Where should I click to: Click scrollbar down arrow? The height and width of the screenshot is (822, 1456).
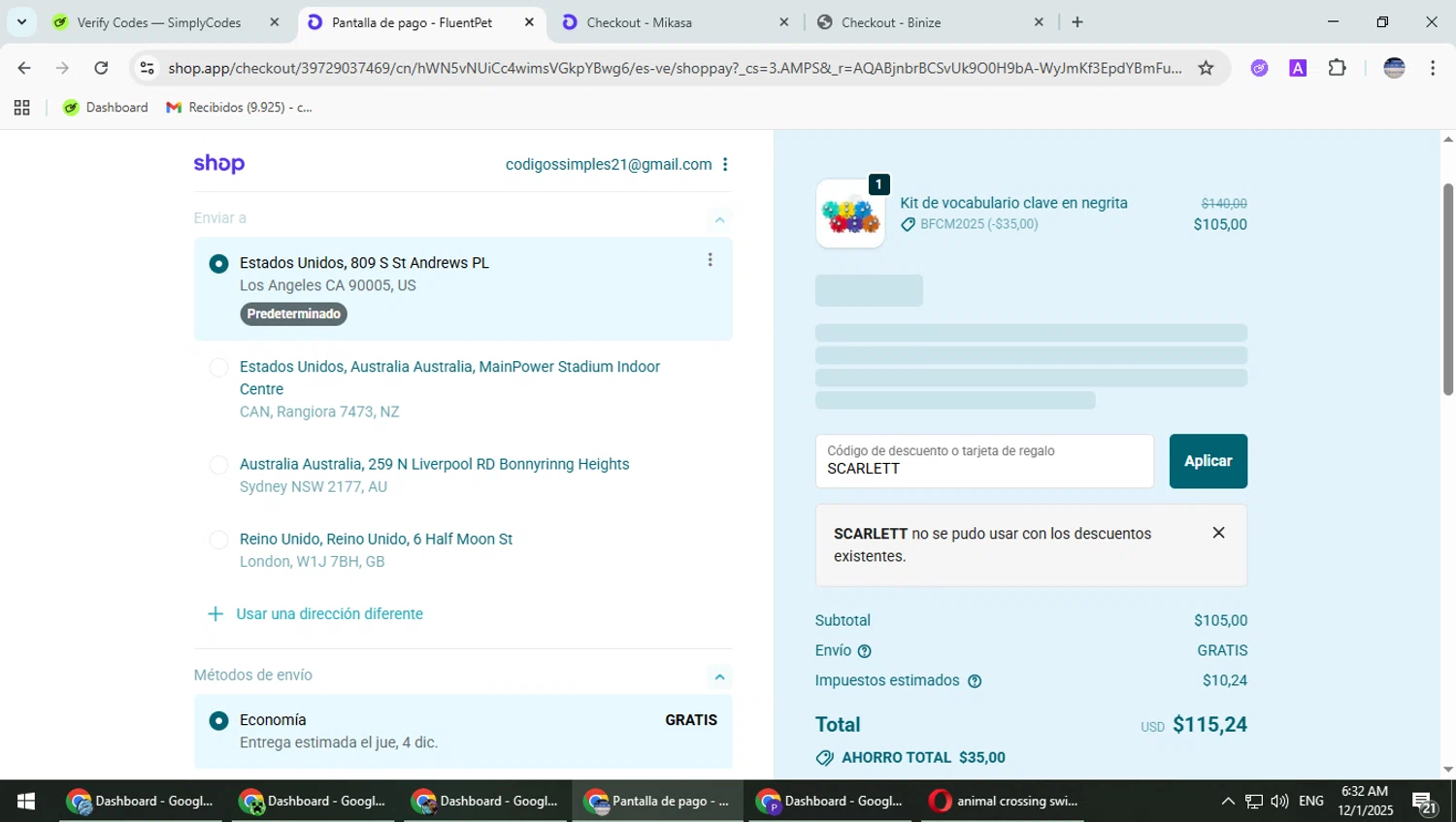tap(1447, 770)
